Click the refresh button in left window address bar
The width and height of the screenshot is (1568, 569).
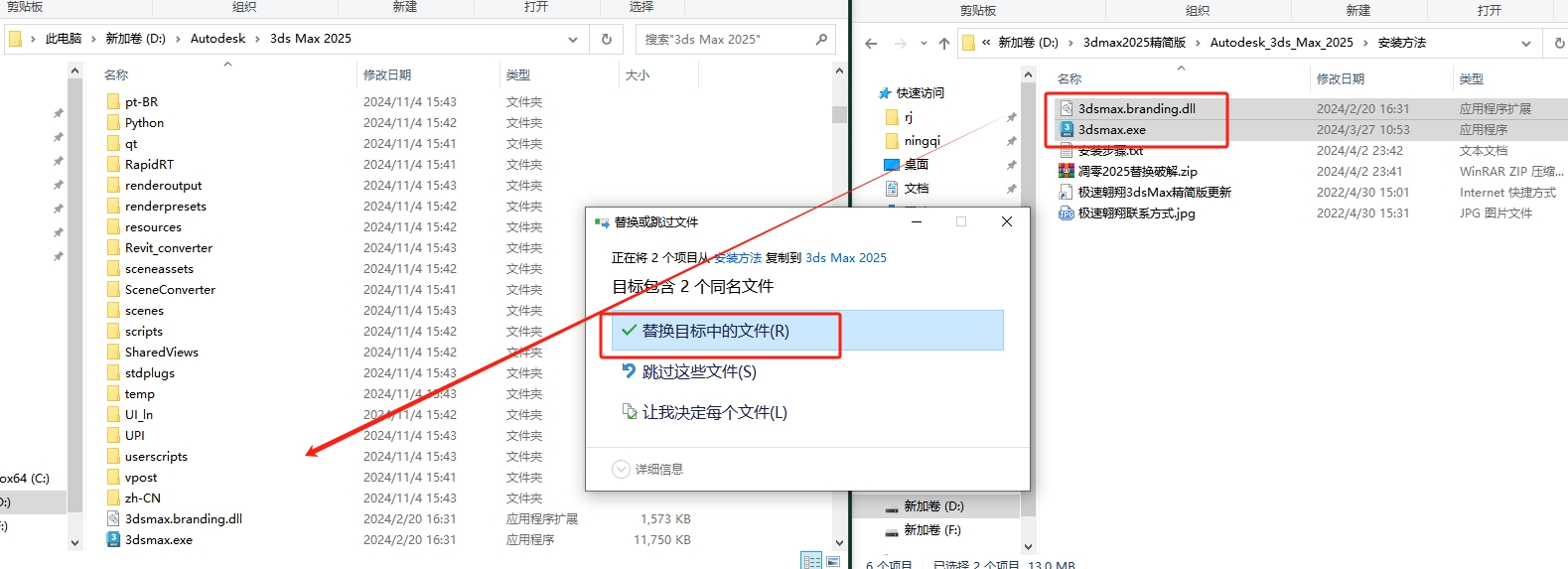(606, 39)
